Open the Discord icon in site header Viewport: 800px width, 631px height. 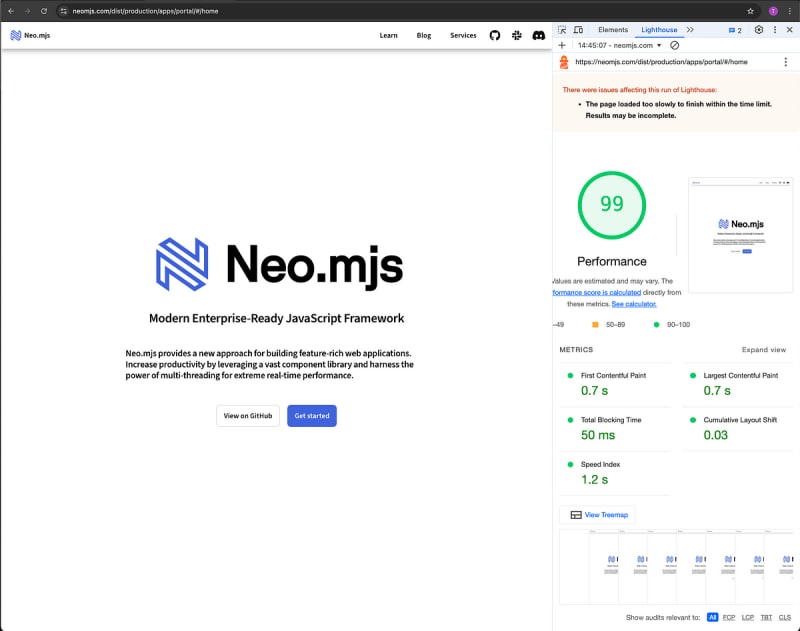538,35
